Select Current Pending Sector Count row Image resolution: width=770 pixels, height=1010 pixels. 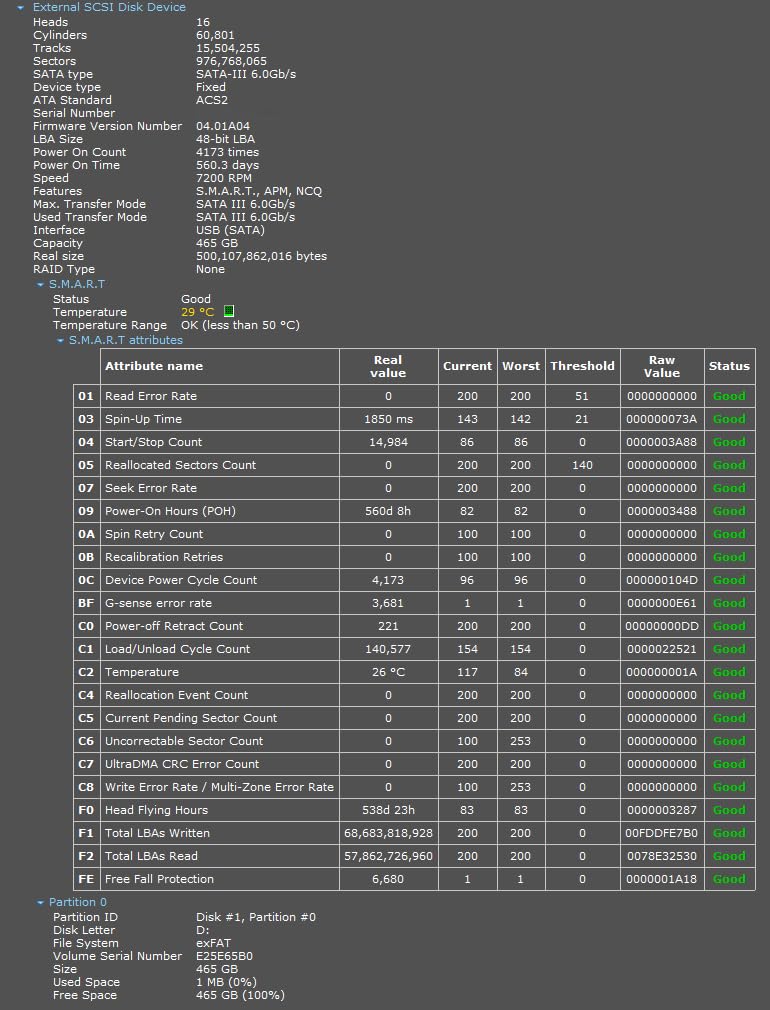pyautogui.click(x=414, y=718)
